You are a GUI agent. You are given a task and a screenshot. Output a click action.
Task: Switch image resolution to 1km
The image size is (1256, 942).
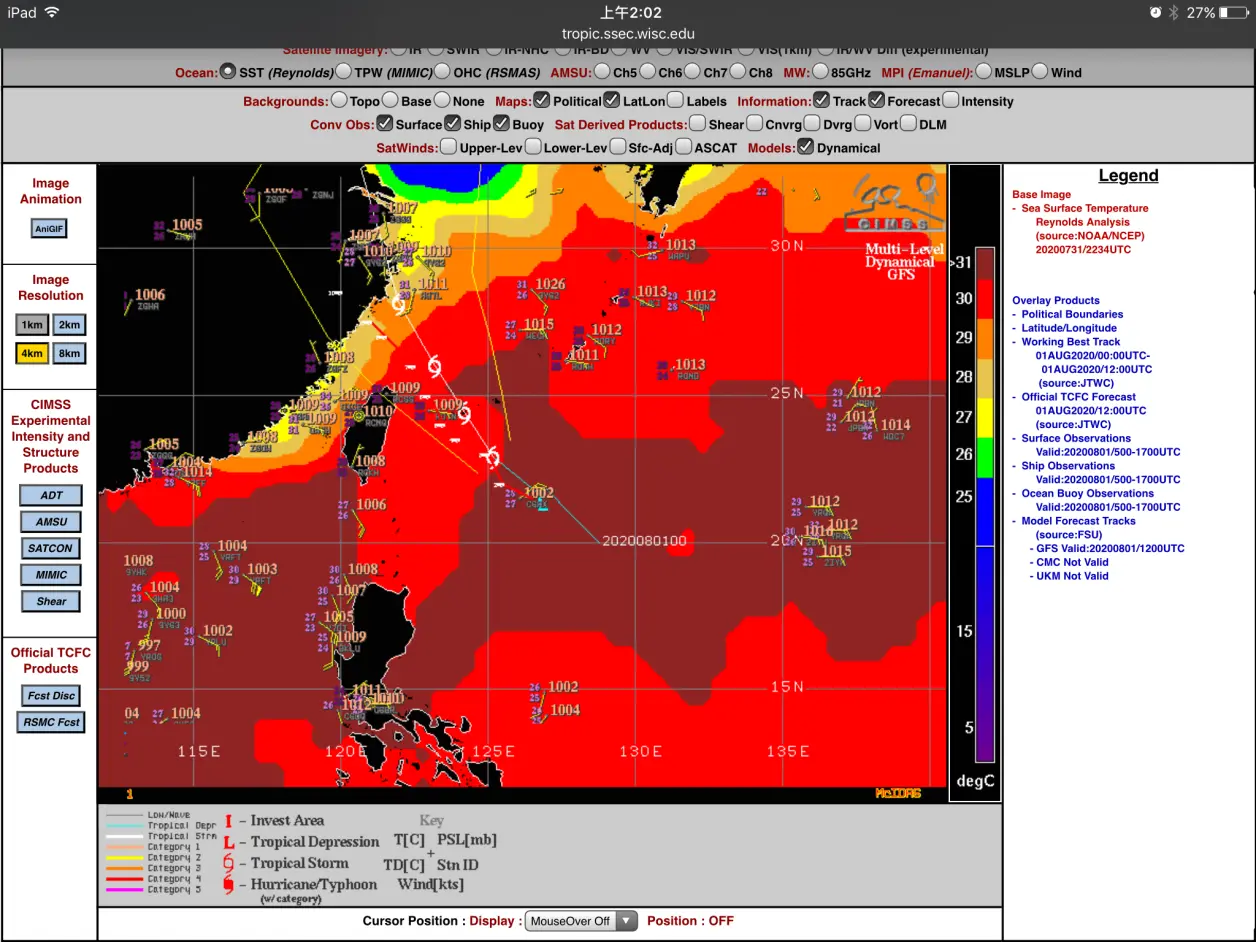pos(32,325)
